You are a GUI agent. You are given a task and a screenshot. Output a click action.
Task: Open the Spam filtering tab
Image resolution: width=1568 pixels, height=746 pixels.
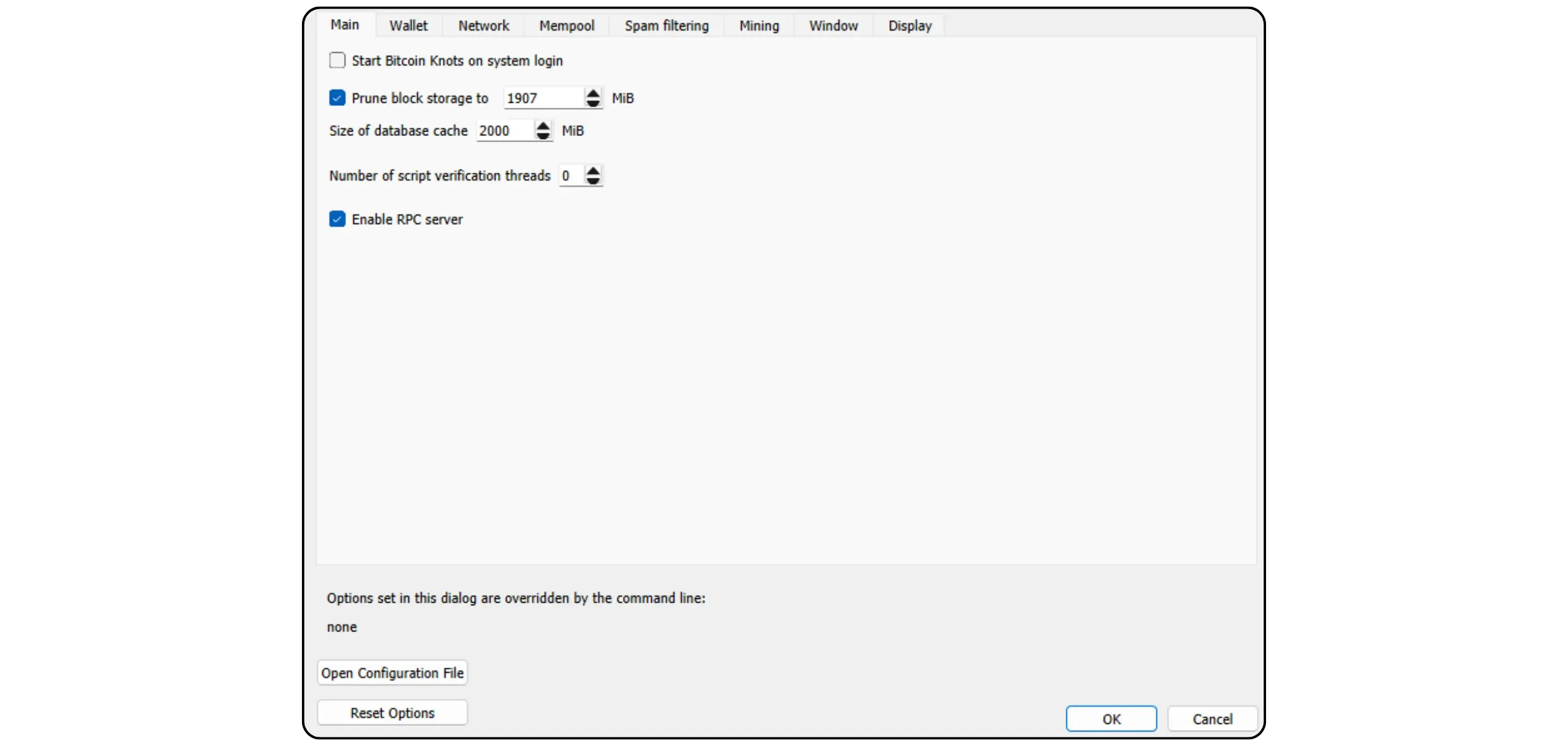pyautogui.click(x=666, y=26)
